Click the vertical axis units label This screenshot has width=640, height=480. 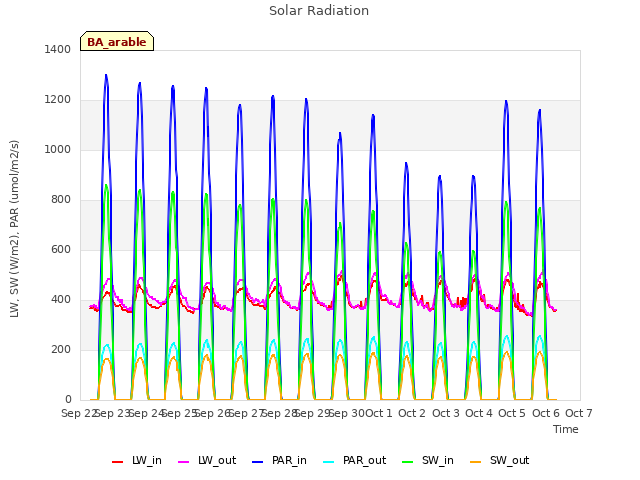(14, 229)
